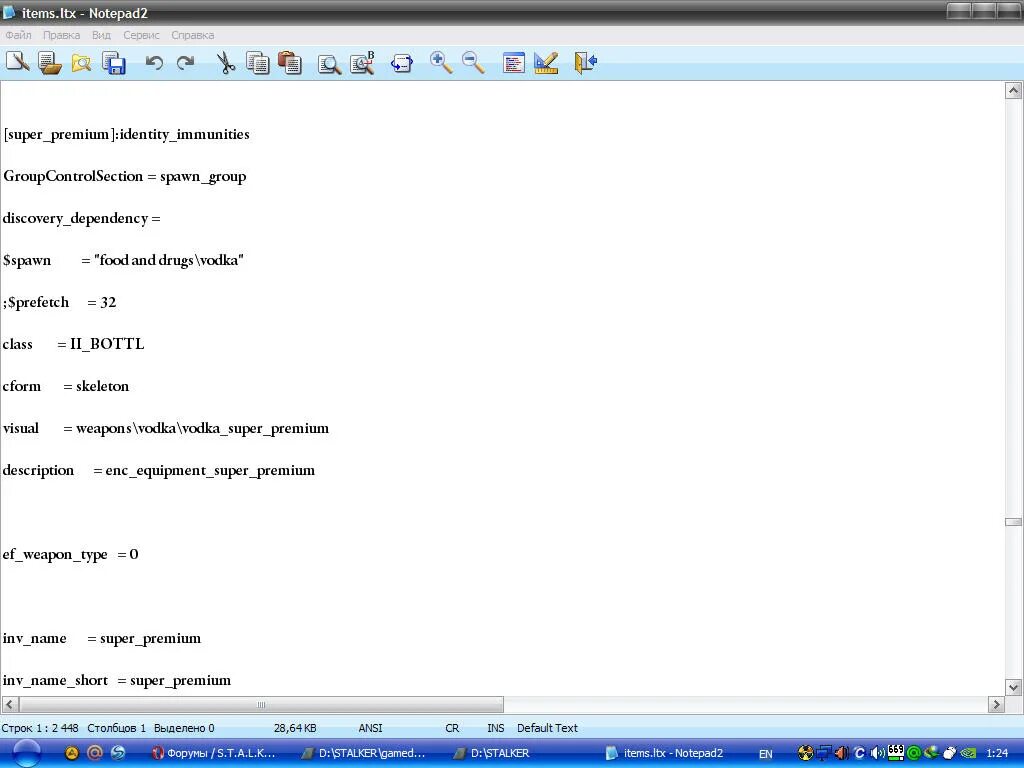Save the file with floppy disk icon
The image size is (1024, 768).
[x=114, y=63]
